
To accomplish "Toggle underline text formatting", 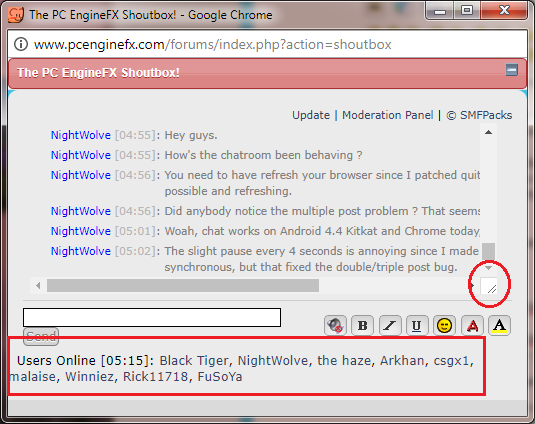I will pyautogui.click(x=417, y=325).
